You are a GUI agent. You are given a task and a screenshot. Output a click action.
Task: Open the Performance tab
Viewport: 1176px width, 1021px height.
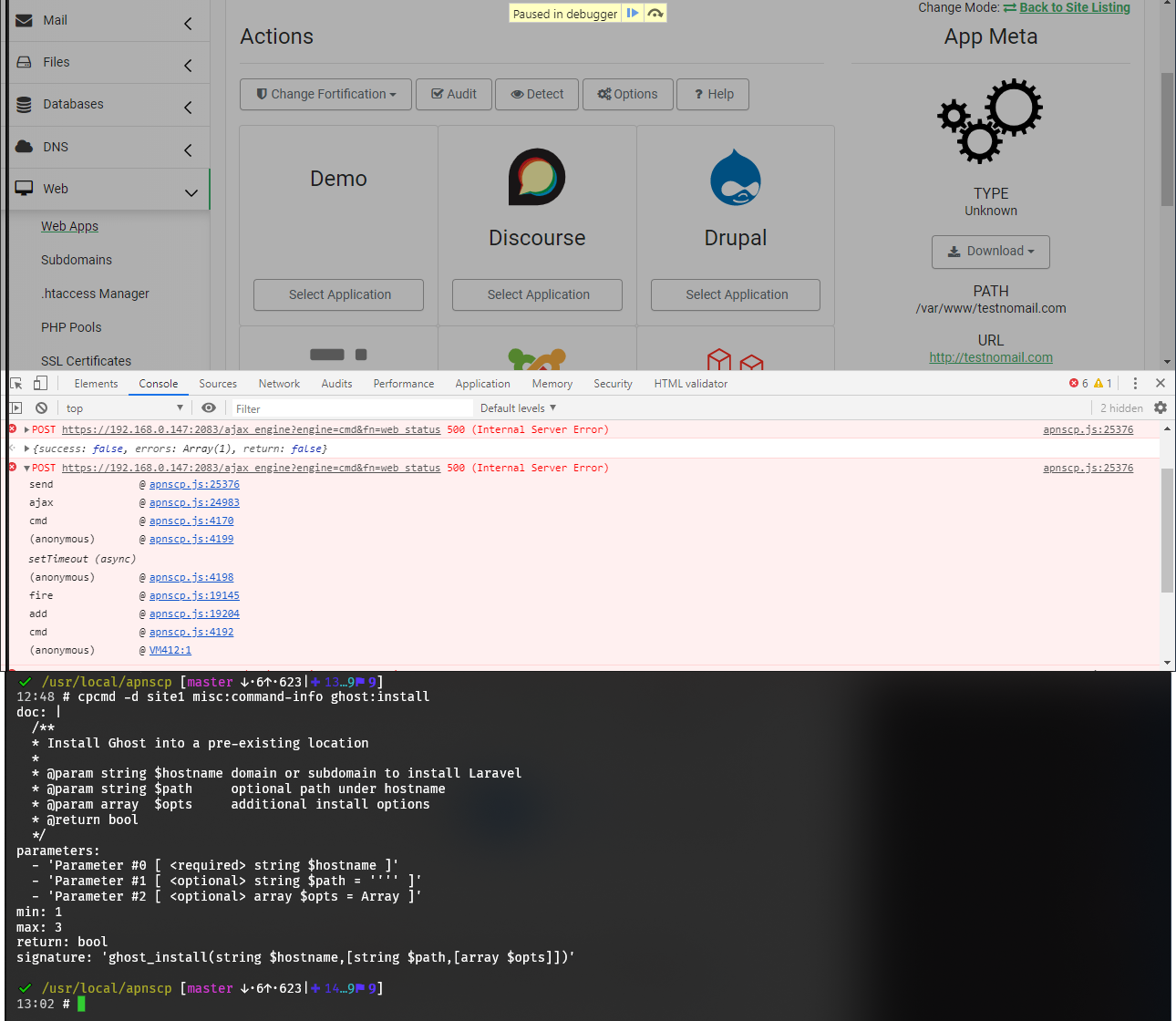[404, 384]
